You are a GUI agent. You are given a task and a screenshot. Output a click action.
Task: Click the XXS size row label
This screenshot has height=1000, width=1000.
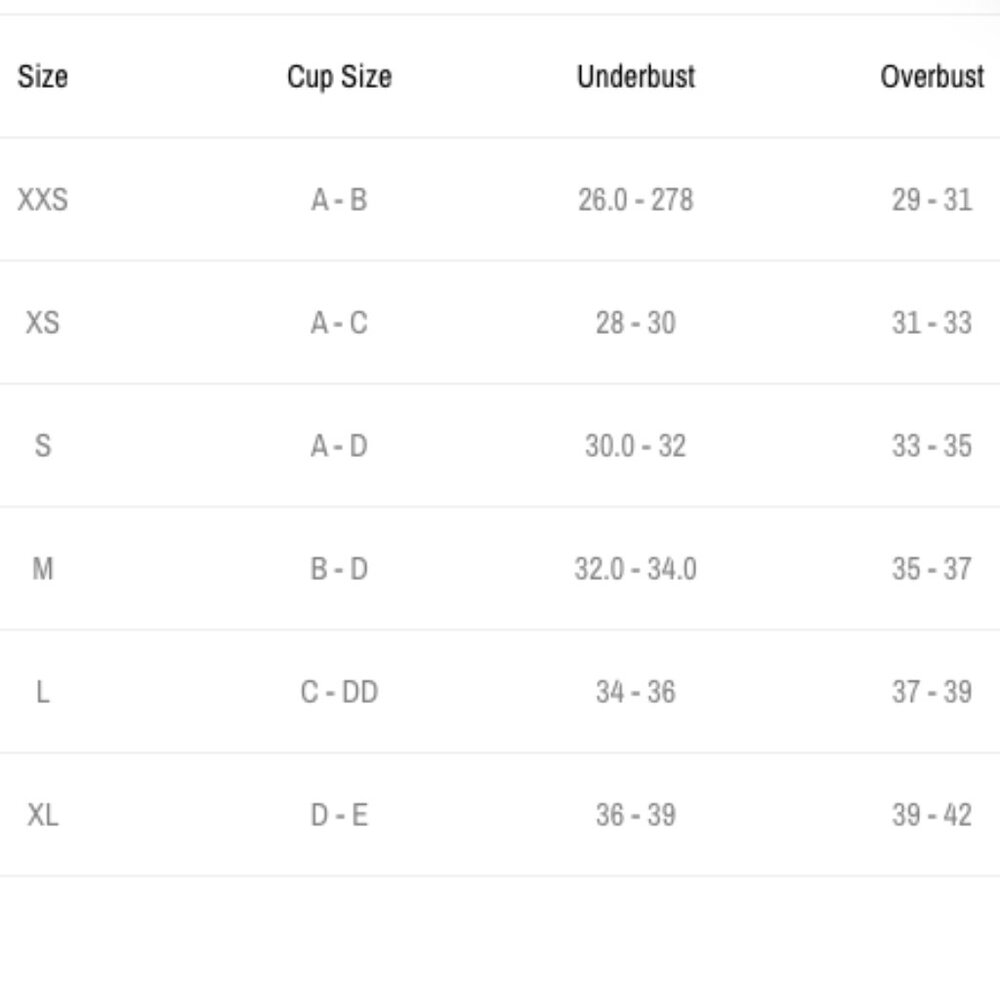tap(43, 200)
